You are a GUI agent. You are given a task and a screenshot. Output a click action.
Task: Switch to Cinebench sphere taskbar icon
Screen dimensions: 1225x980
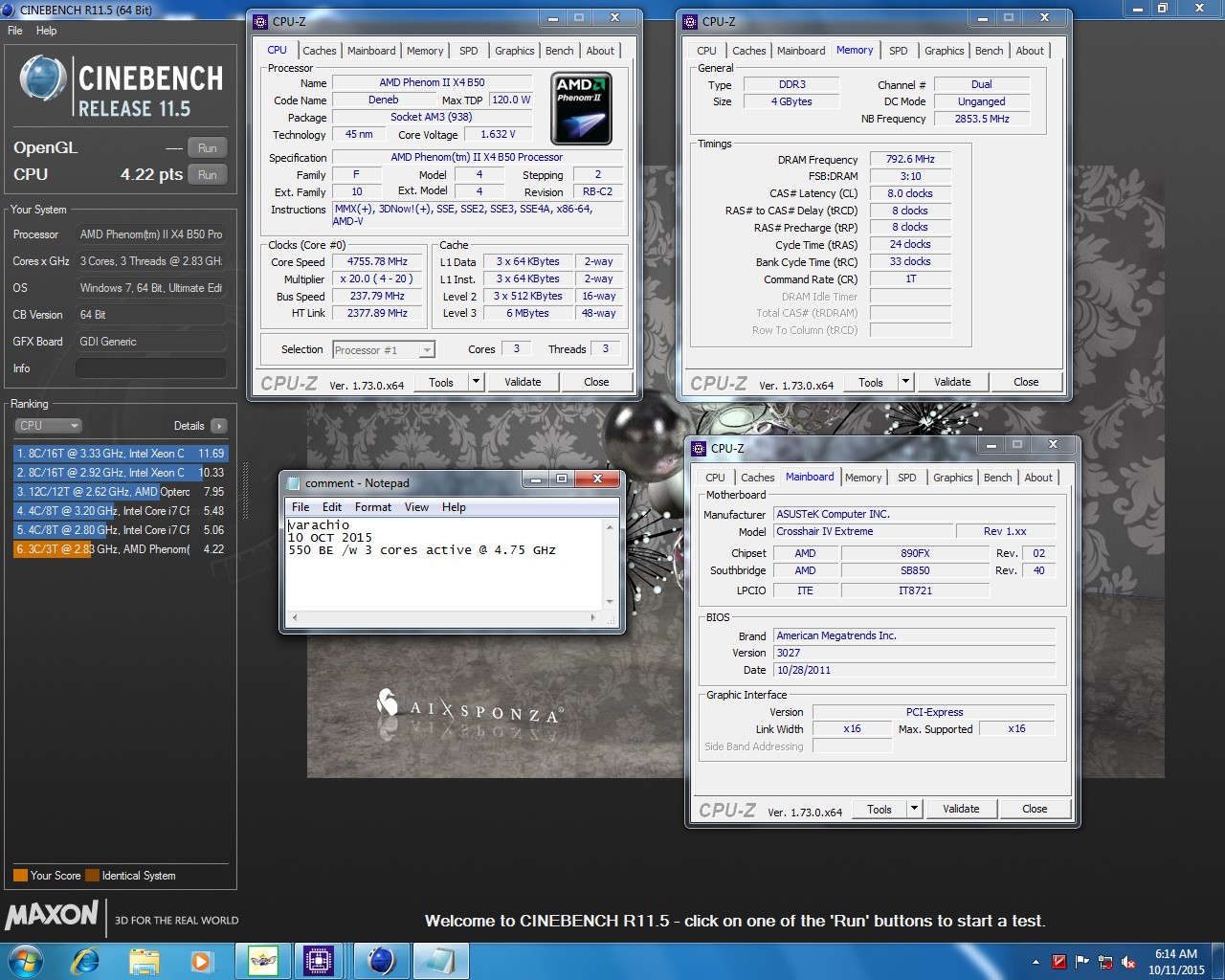pyautogui.click(x=382, y=960)
